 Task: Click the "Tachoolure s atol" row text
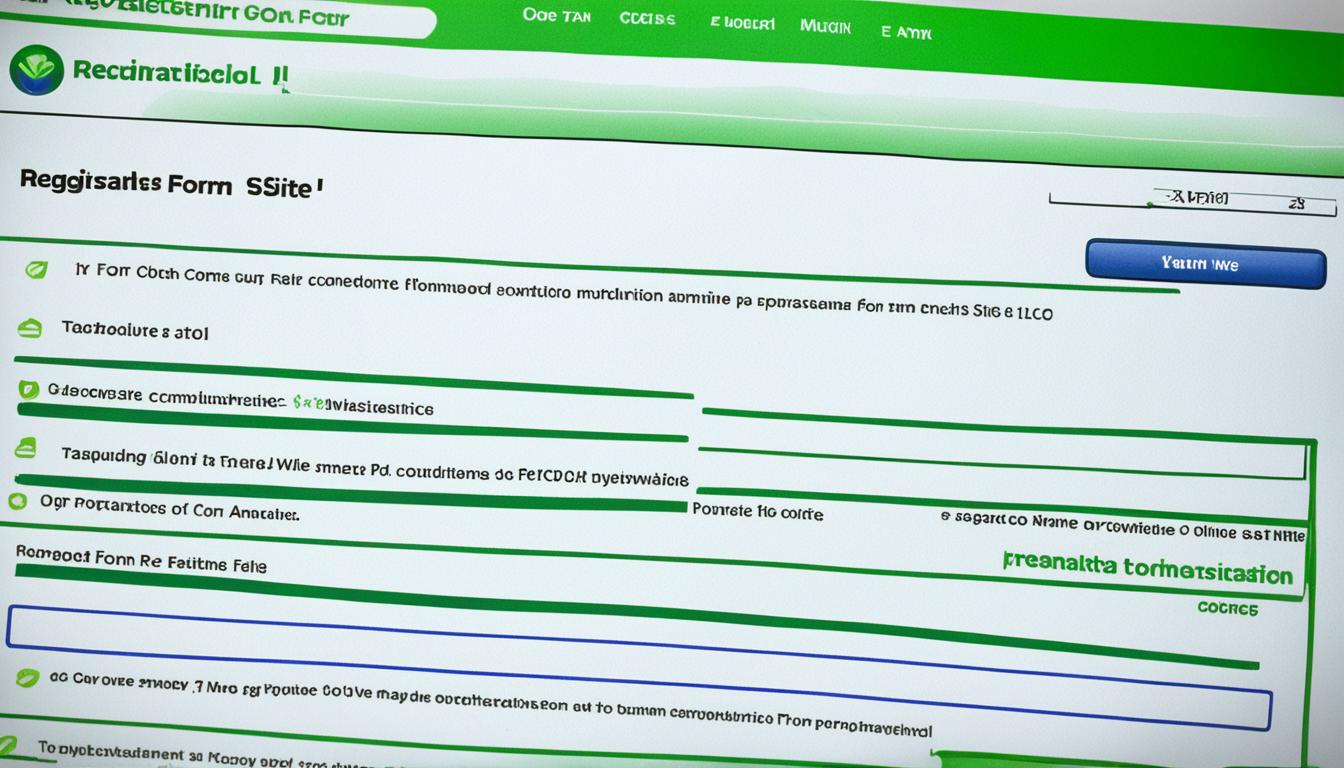pyautogui.click(x=135, y=330)
